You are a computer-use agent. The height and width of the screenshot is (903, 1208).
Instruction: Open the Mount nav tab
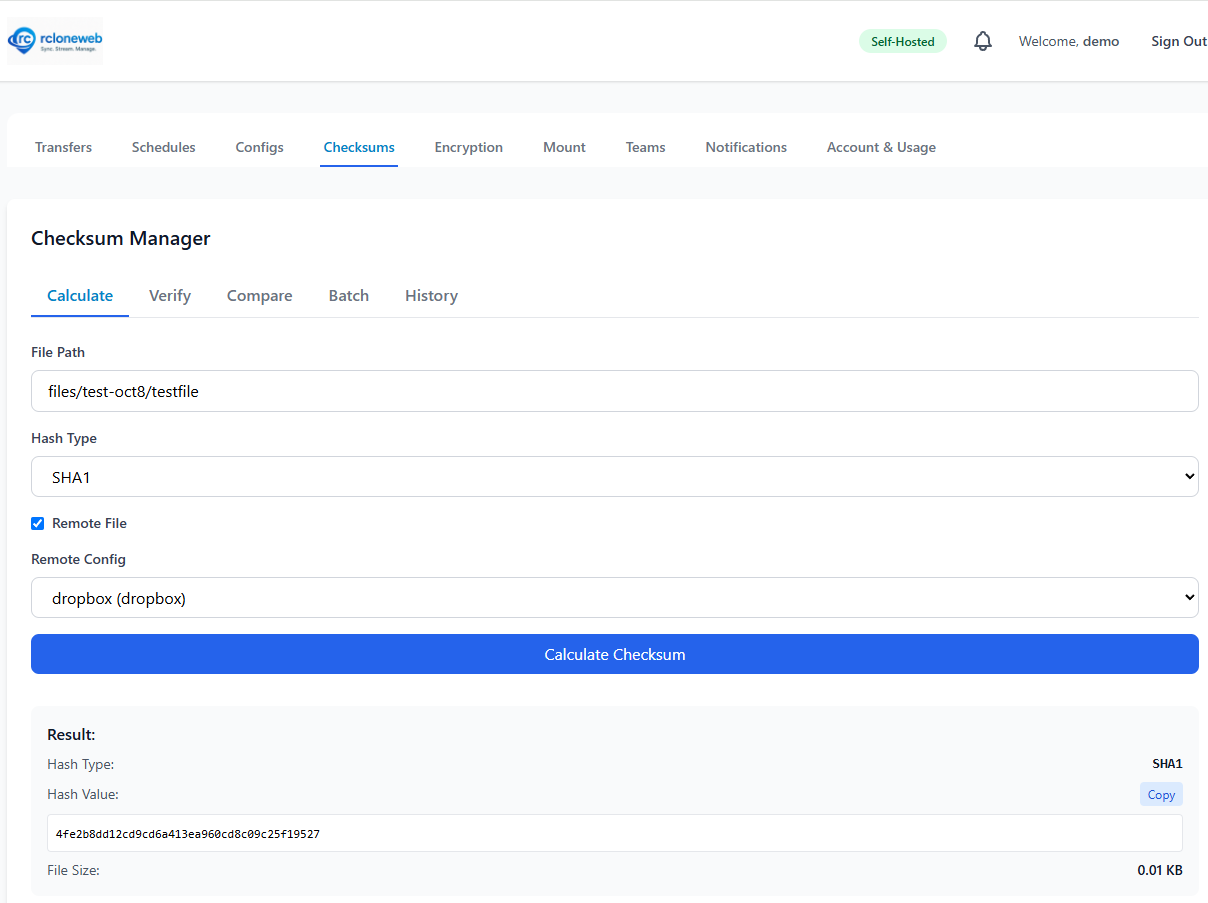[564, 147]
